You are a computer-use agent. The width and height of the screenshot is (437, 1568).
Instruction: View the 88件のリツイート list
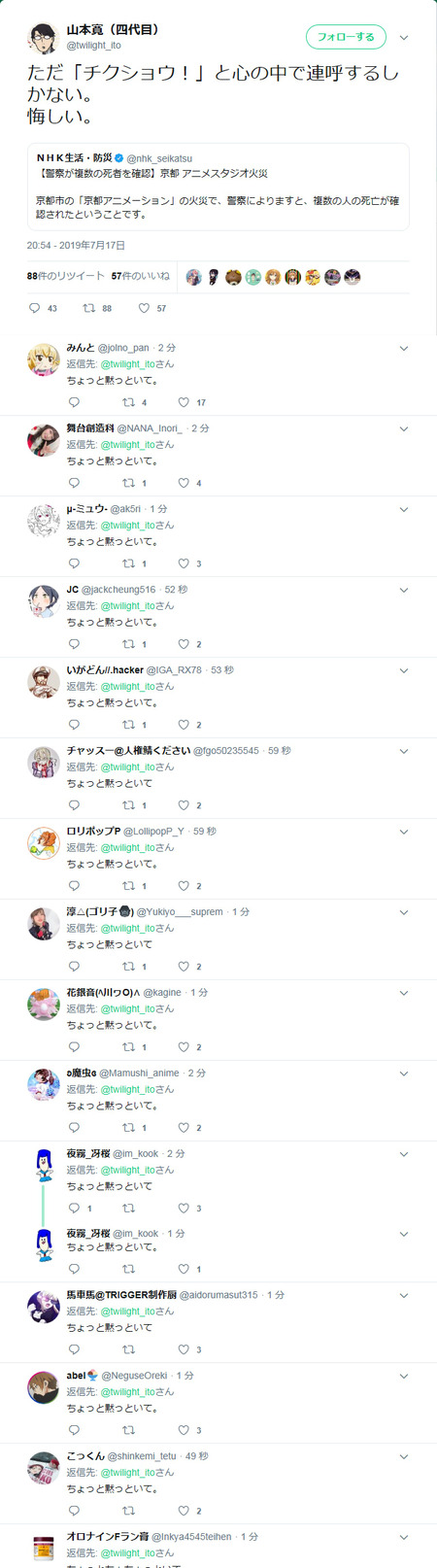click(x=66, y=277)
